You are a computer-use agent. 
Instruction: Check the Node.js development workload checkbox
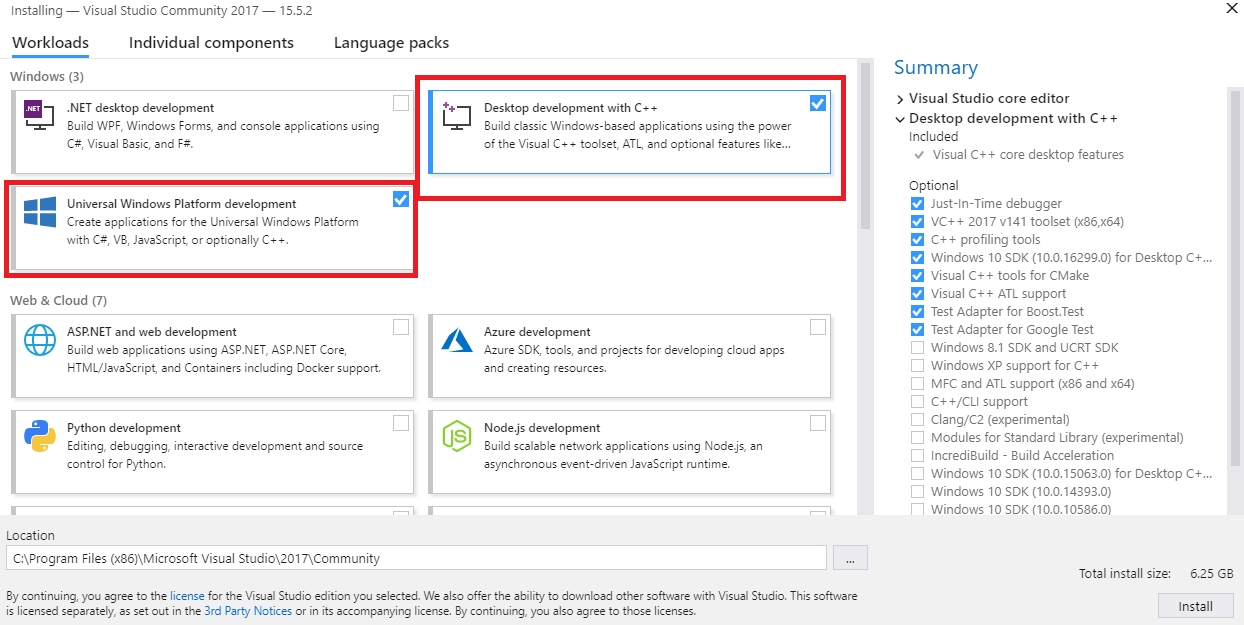[x=818, y=423]
